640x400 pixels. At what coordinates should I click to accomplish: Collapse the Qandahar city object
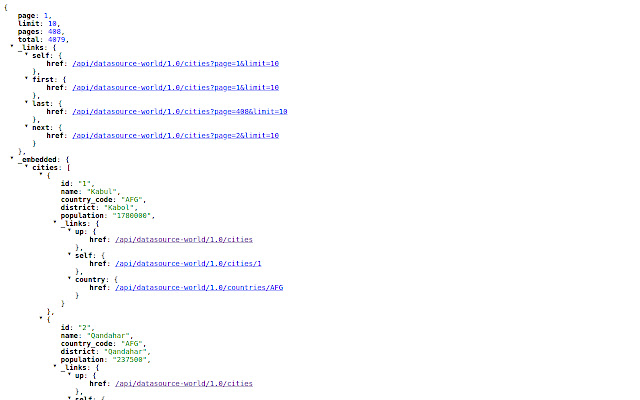coord(41,318)
